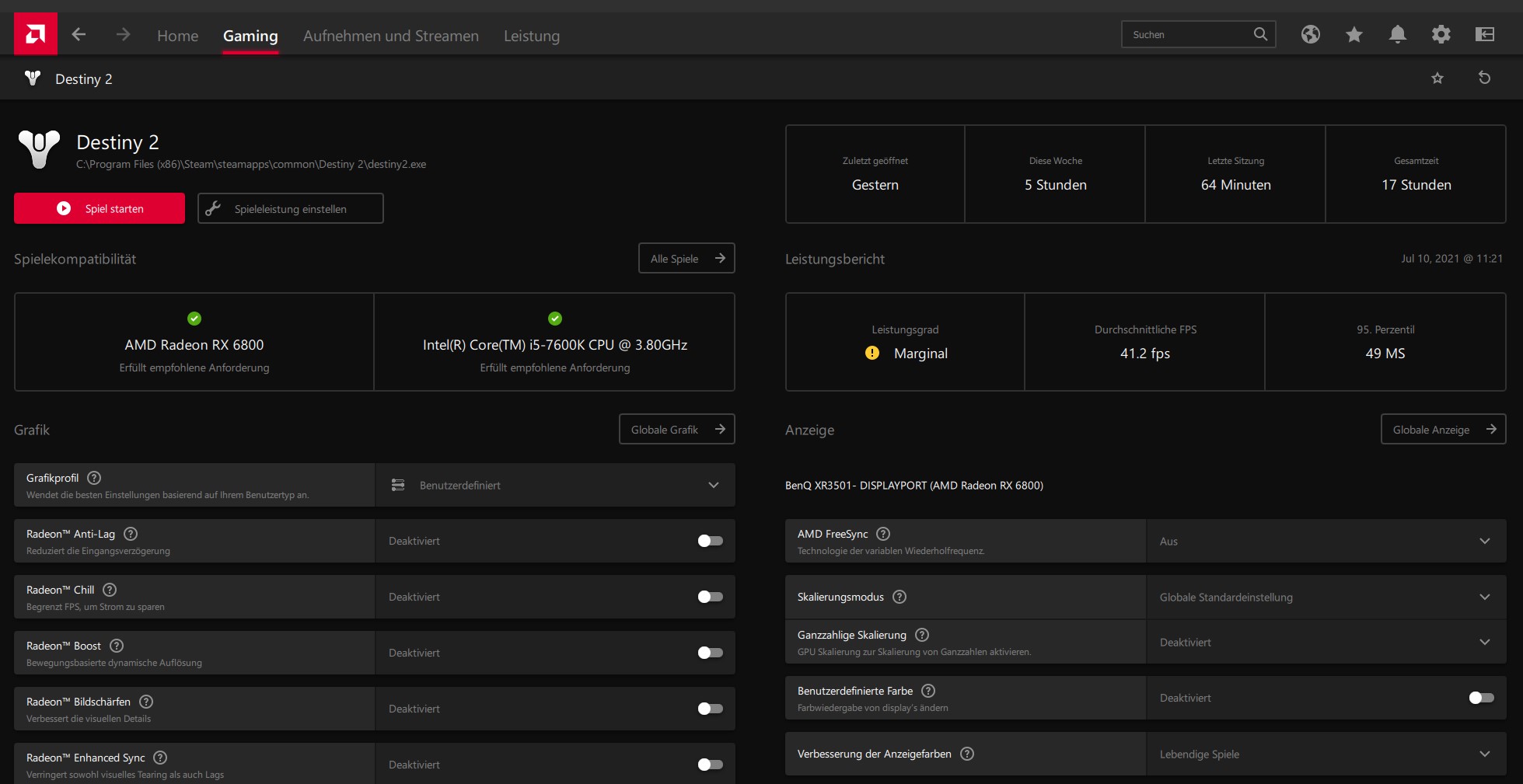Click Spiel starten button

pos(100,208)
